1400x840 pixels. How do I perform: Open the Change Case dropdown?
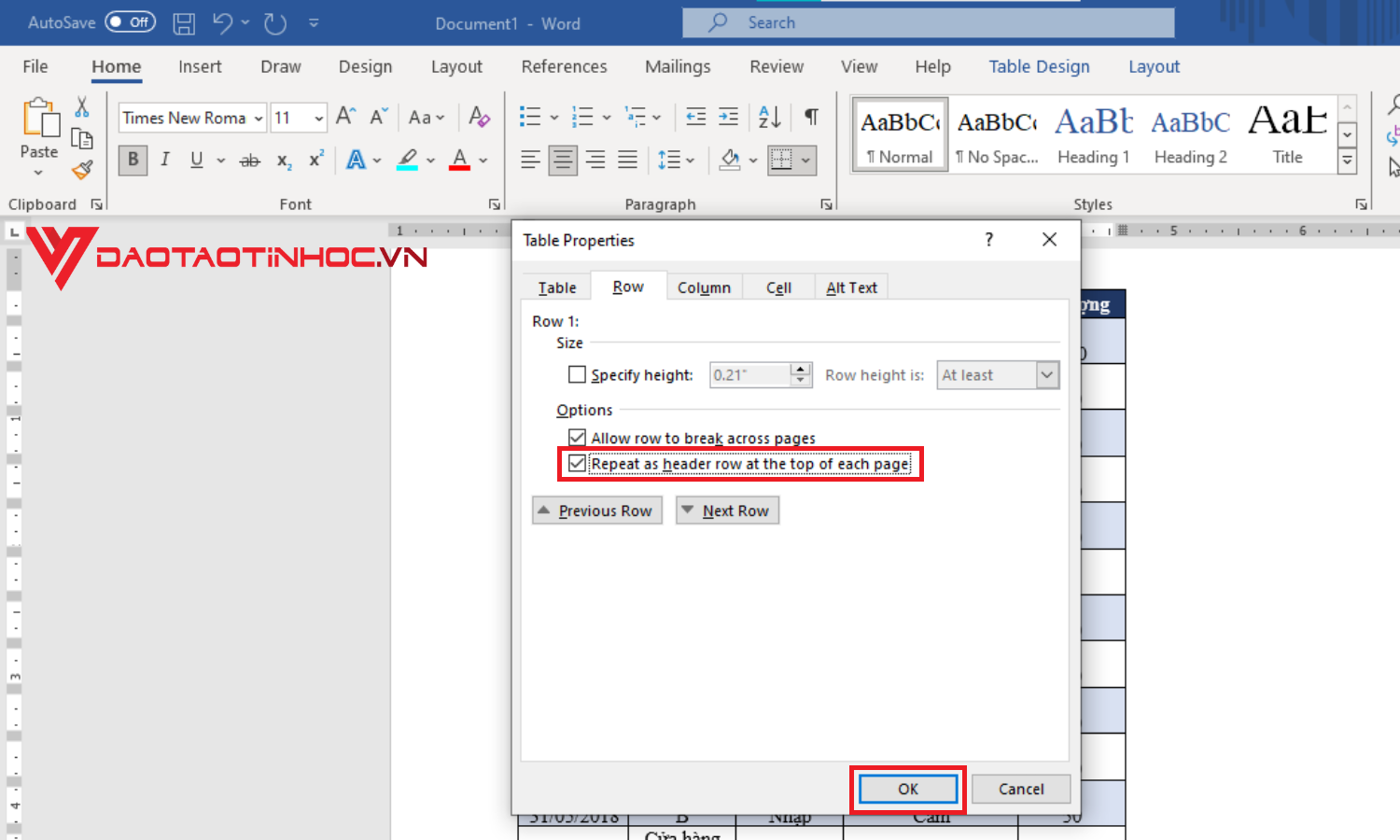(x=427, y=118)
